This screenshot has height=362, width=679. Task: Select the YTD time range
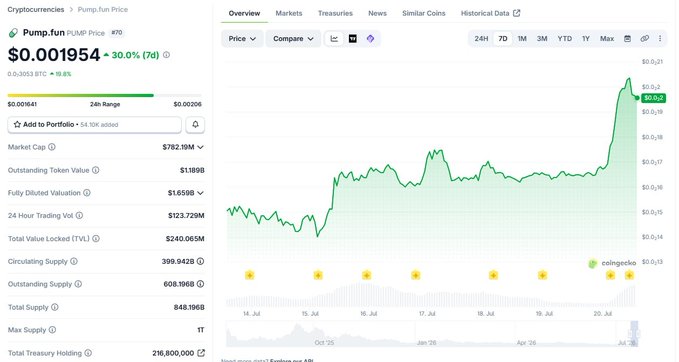point(565,39)
